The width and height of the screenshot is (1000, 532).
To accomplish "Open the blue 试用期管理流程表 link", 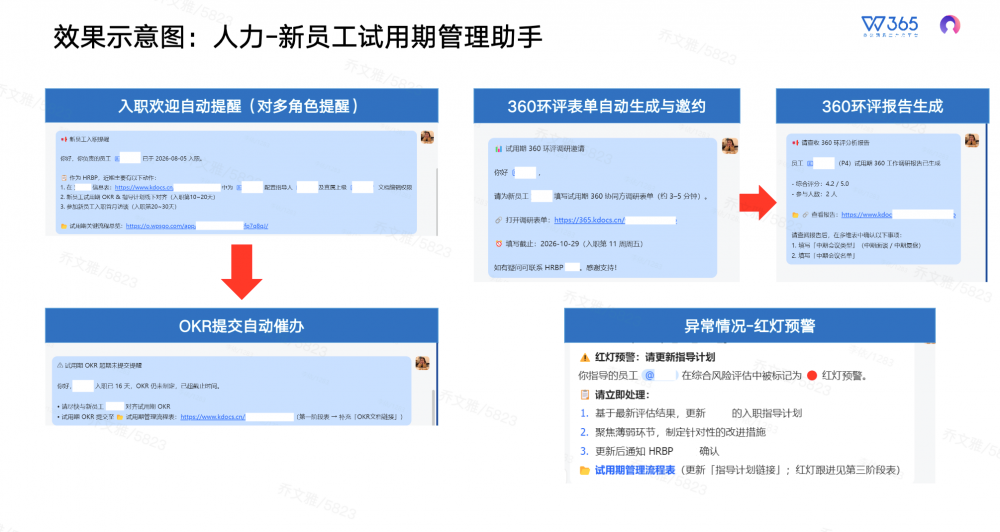I will (635, 470).
